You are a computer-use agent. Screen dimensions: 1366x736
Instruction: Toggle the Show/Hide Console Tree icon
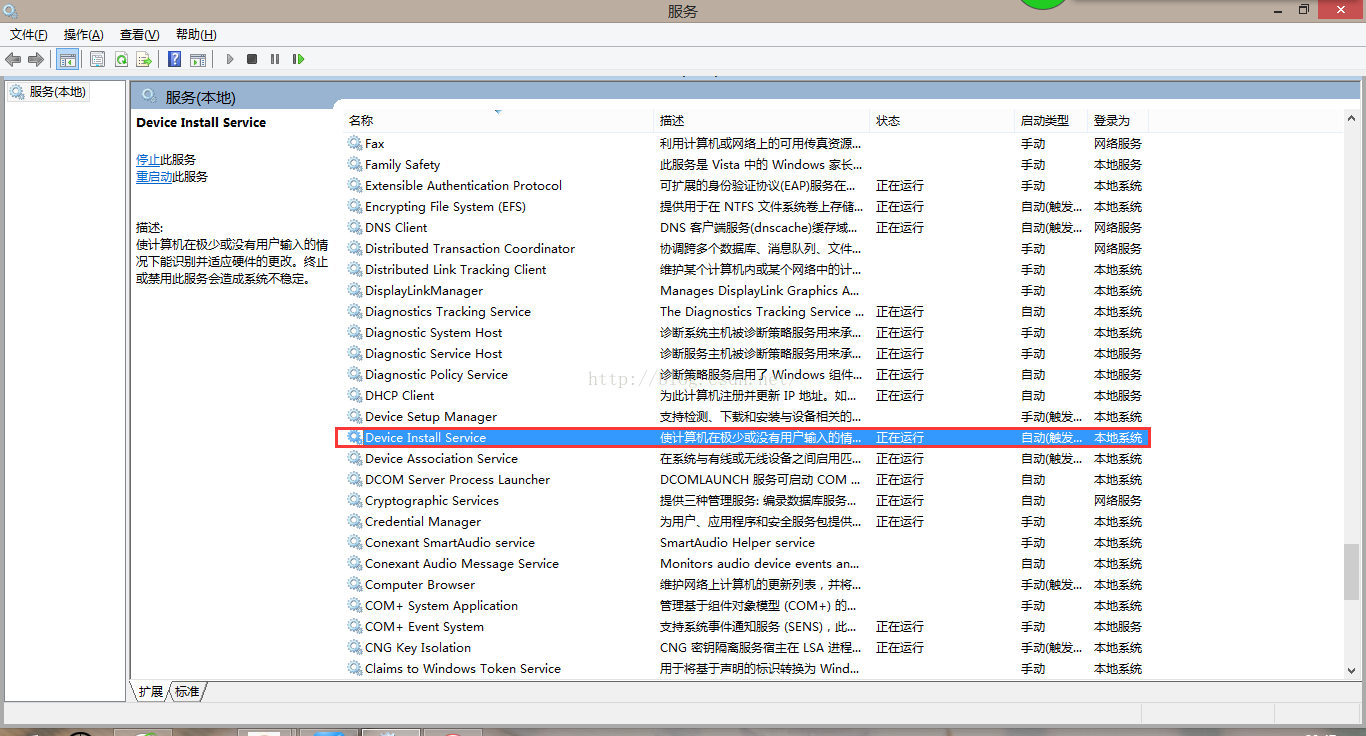pos(67,60)
